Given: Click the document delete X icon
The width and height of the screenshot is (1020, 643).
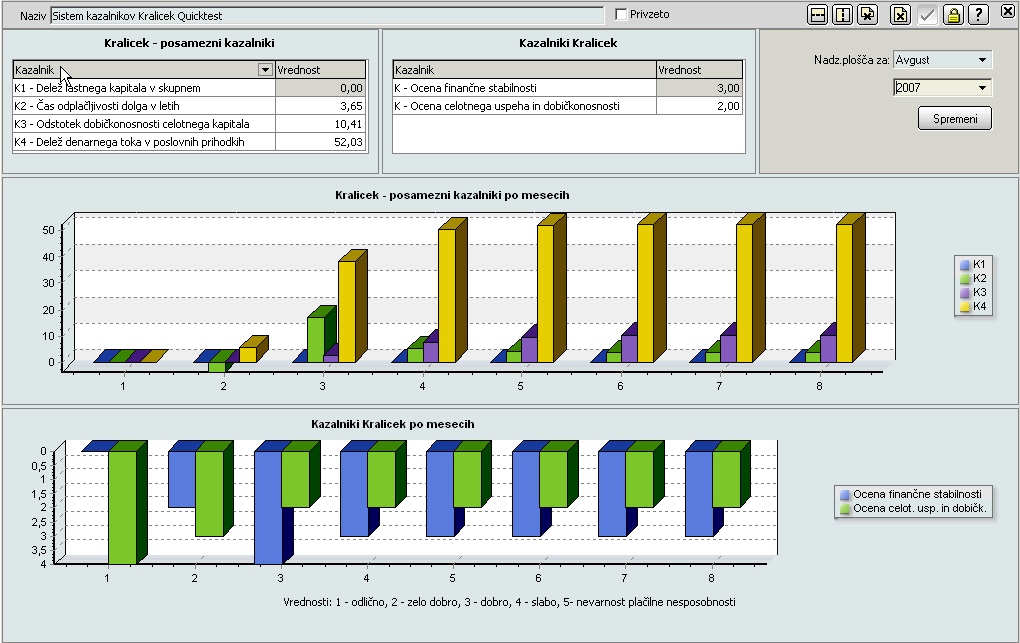Looking at the screenshot, I should 901,15.
